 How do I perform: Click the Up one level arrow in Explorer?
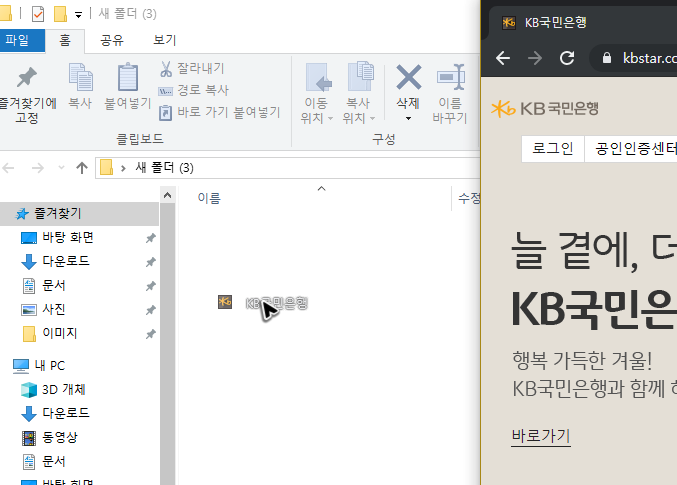coord(82,168)
